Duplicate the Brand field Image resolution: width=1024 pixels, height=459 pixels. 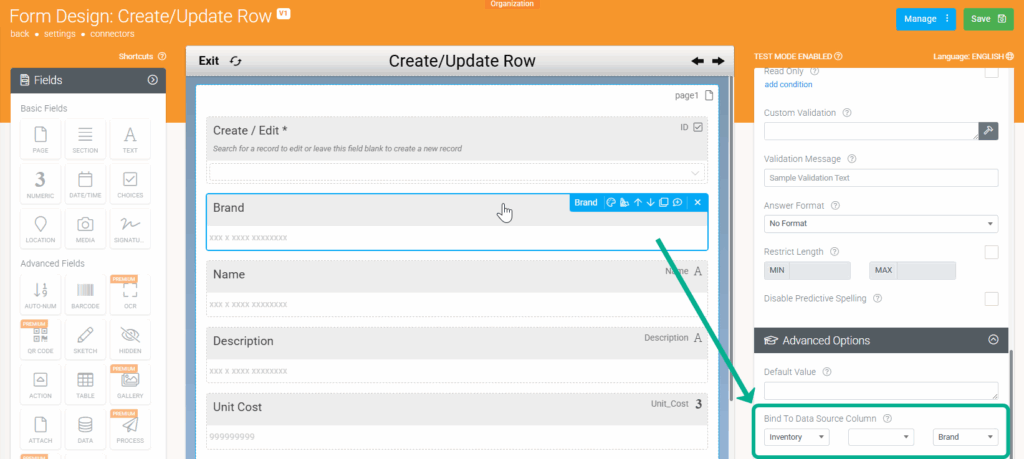click(664, 202)
